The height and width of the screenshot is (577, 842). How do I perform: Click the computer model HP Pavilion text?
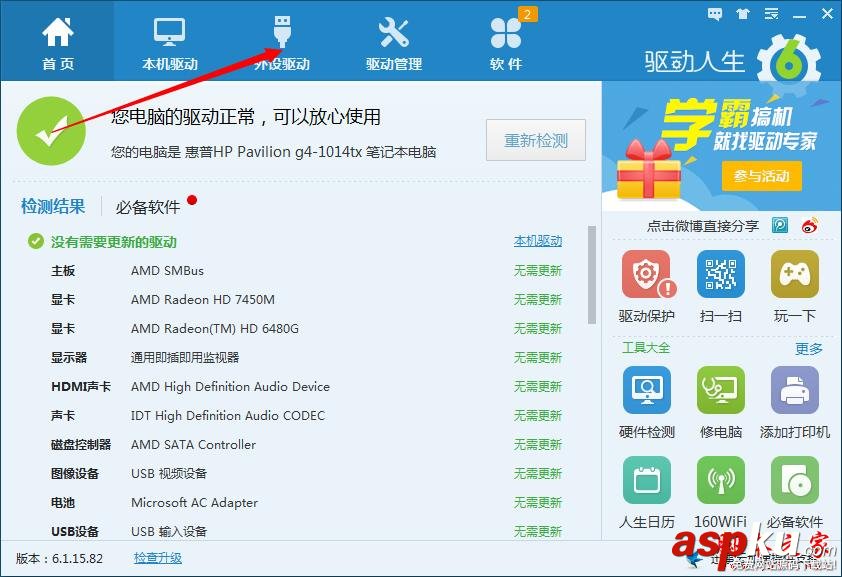273,152
